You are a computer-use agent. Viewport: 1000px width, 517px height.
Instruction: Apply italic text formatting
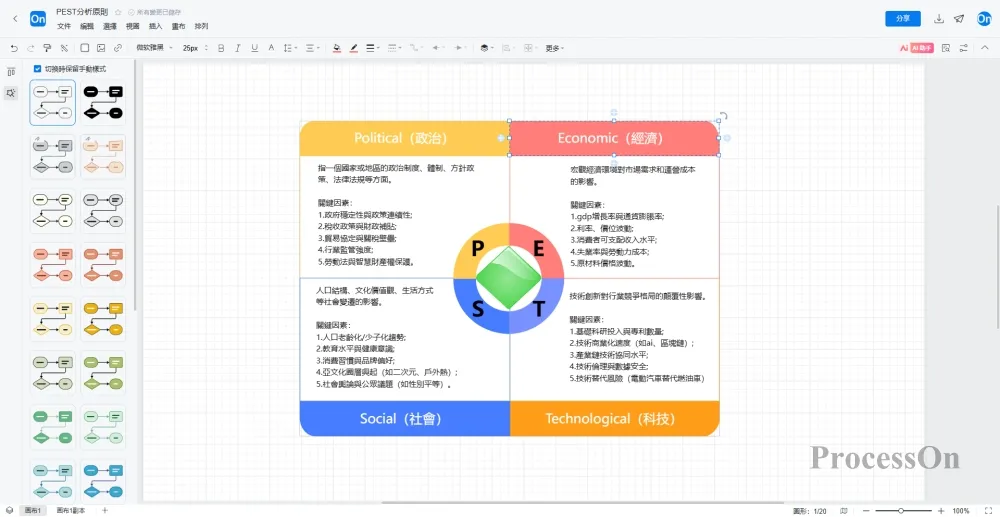(238, 47)
